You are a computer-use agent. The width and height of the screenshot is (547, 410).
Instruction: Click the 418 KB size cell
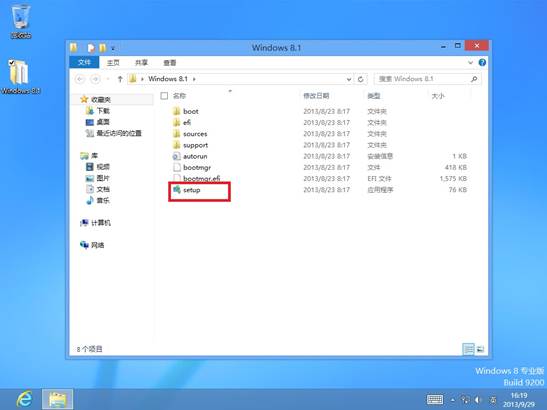point(456,167)
